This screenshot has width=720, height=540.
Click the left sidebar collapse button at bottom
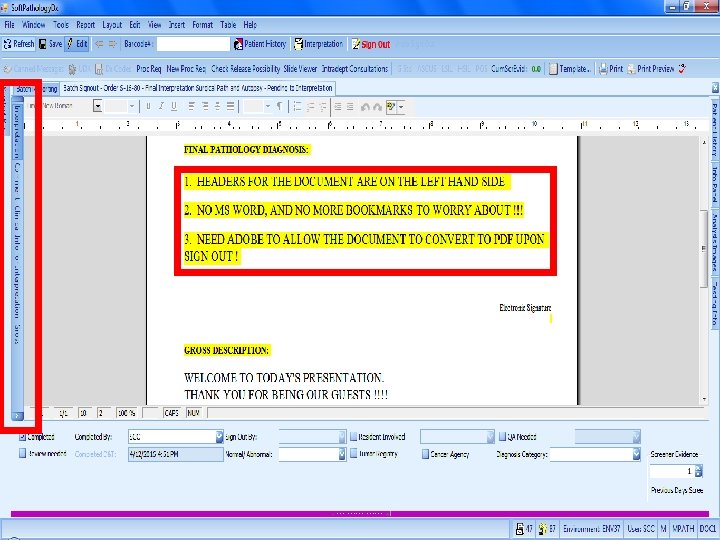pos(17,416)
